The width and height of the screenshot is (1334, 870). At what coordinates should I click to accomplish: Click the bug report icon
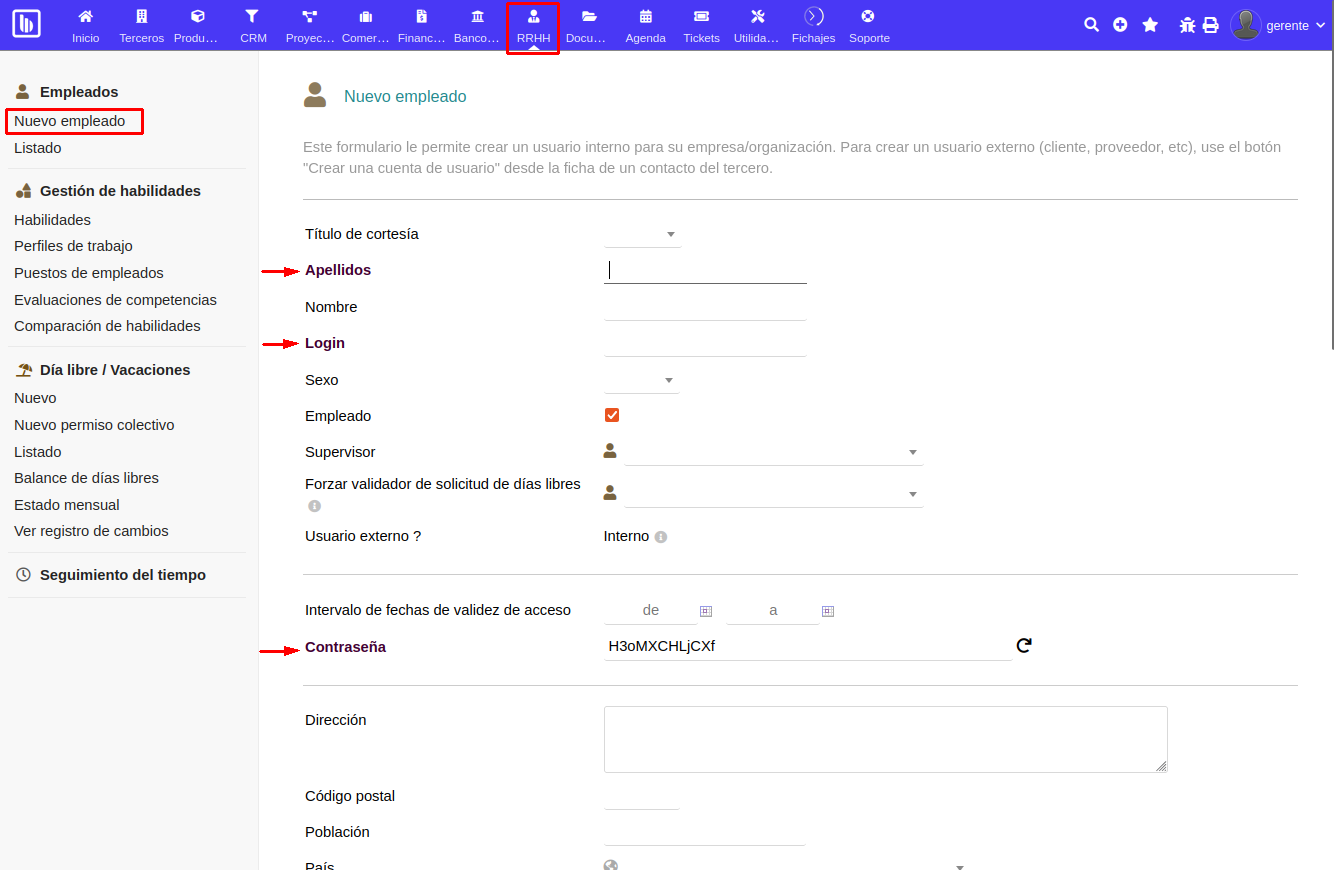pos(1187,25)
